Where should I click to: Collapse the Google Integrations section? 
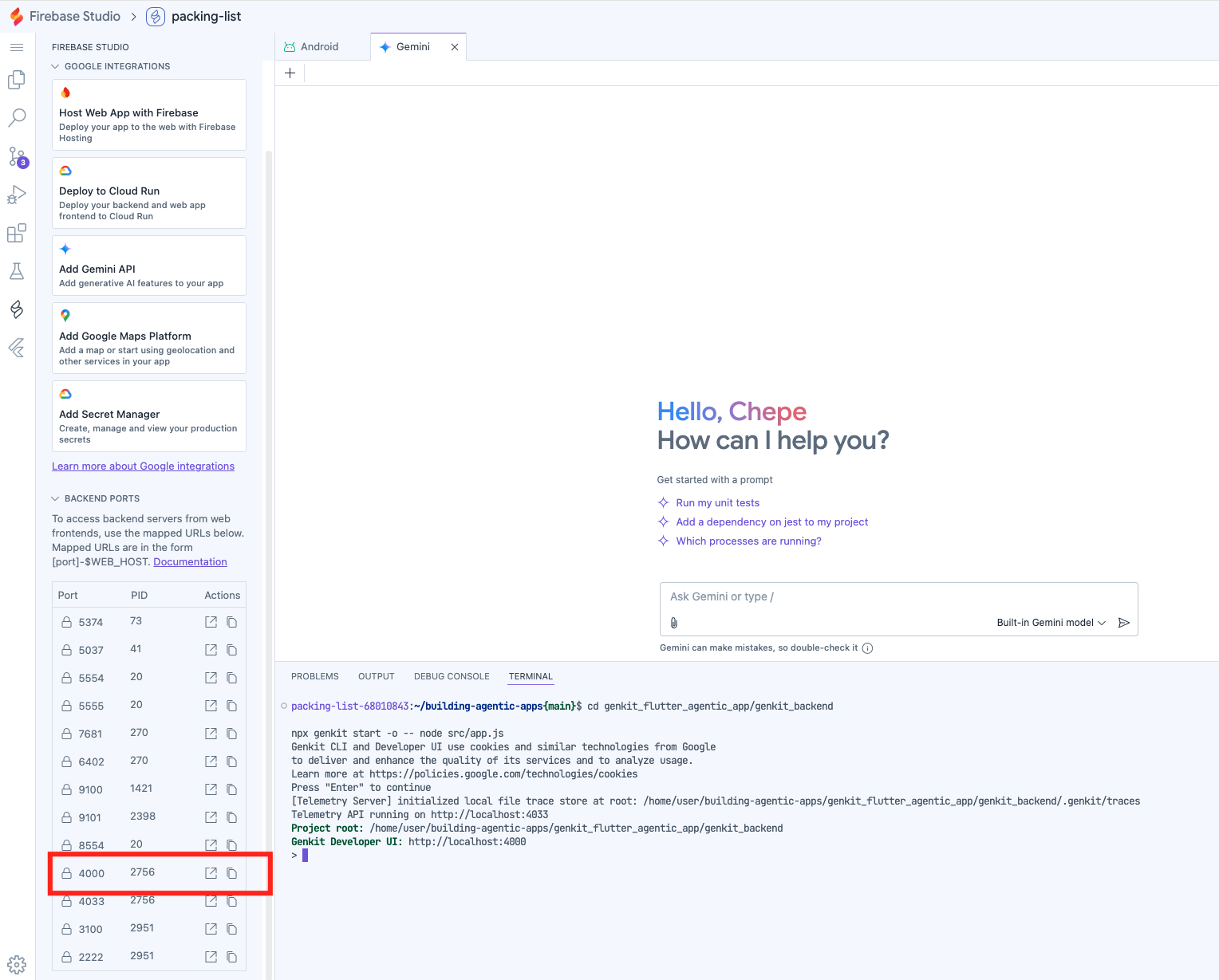111,66
